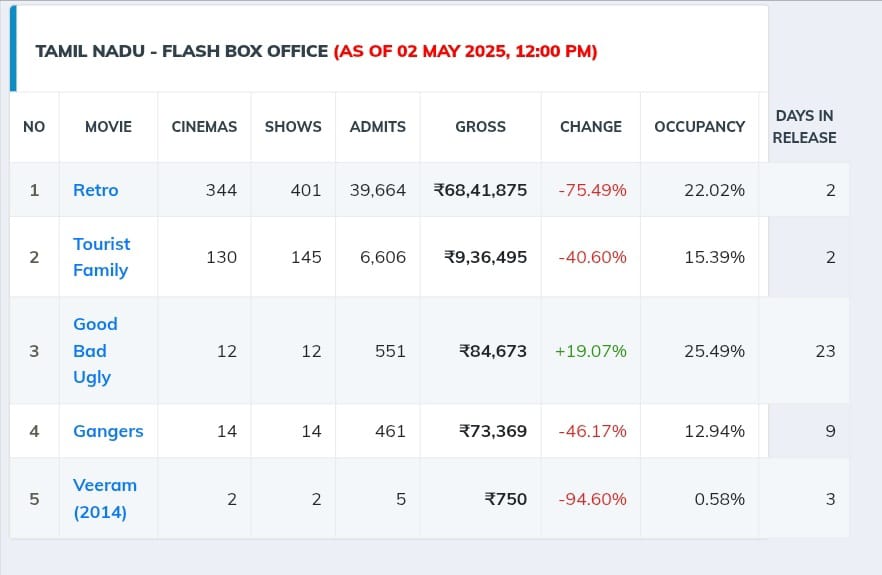Click the NO column header
This screenshot has width=882, height=575.
(34, 127)
